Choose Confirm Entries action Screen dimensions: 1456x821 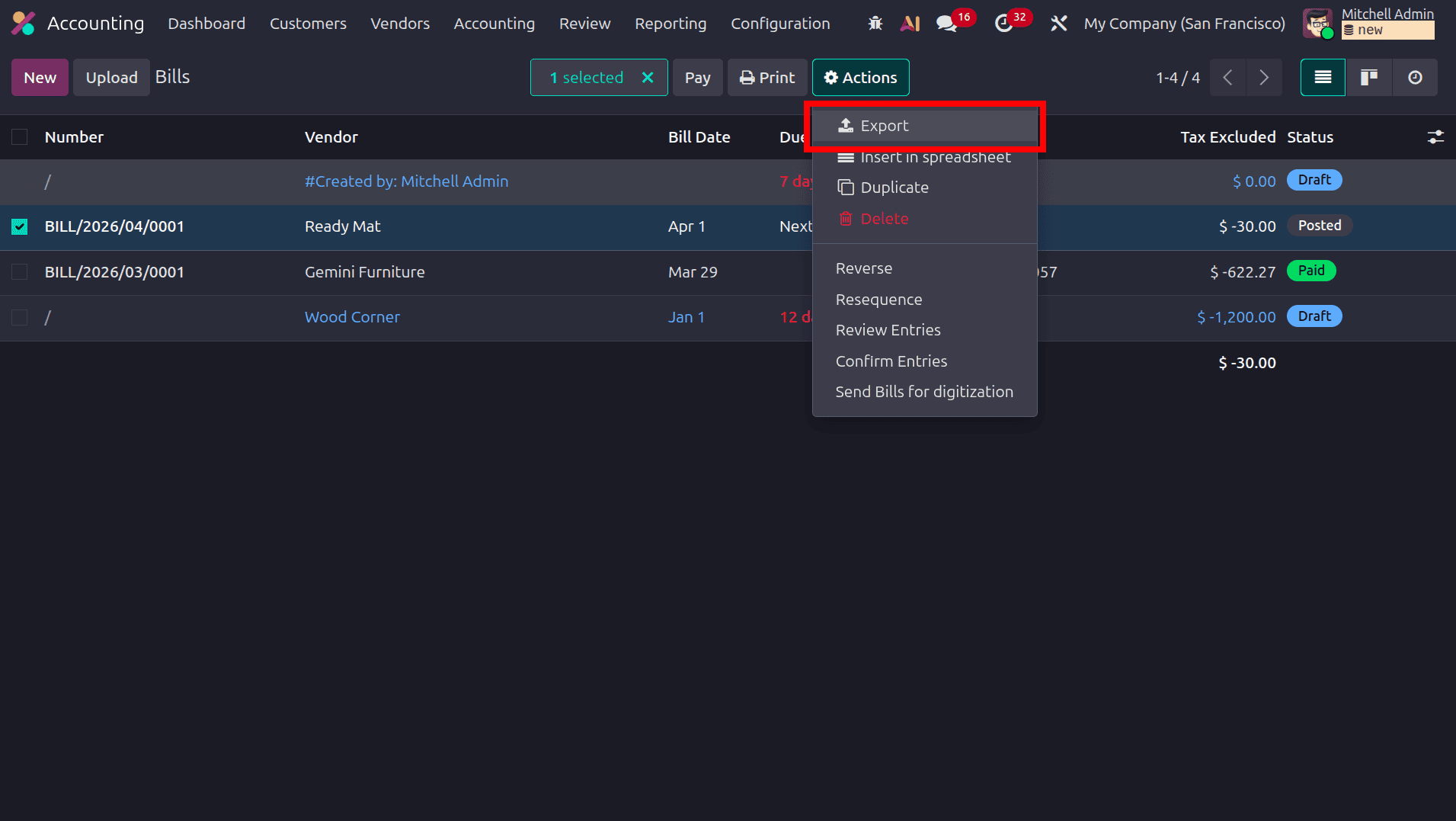click(925, 361)
